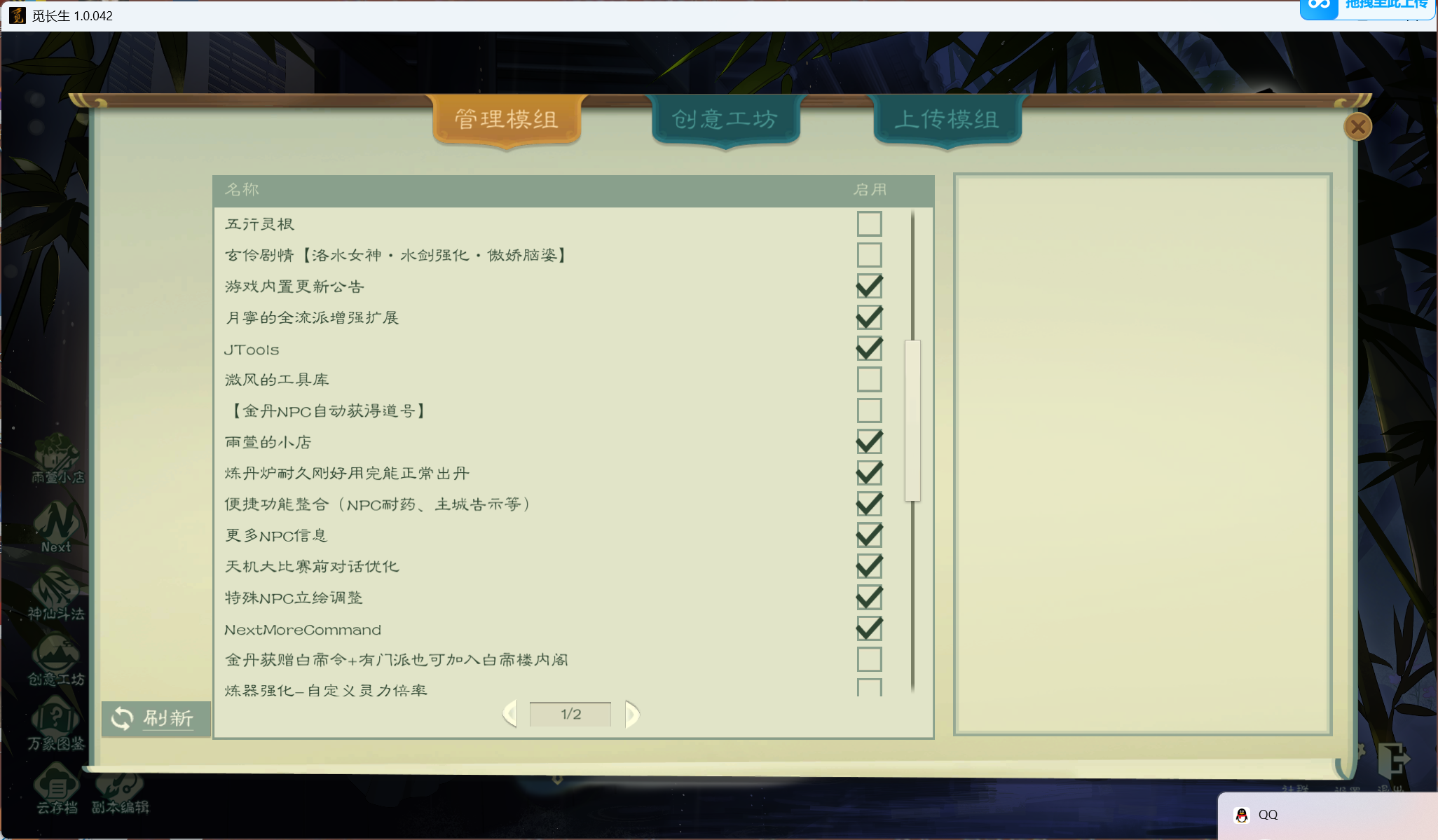This screenshot has width=1438, height=840.
Task: Click the left page arrow
Action: [x=510, y=713]
